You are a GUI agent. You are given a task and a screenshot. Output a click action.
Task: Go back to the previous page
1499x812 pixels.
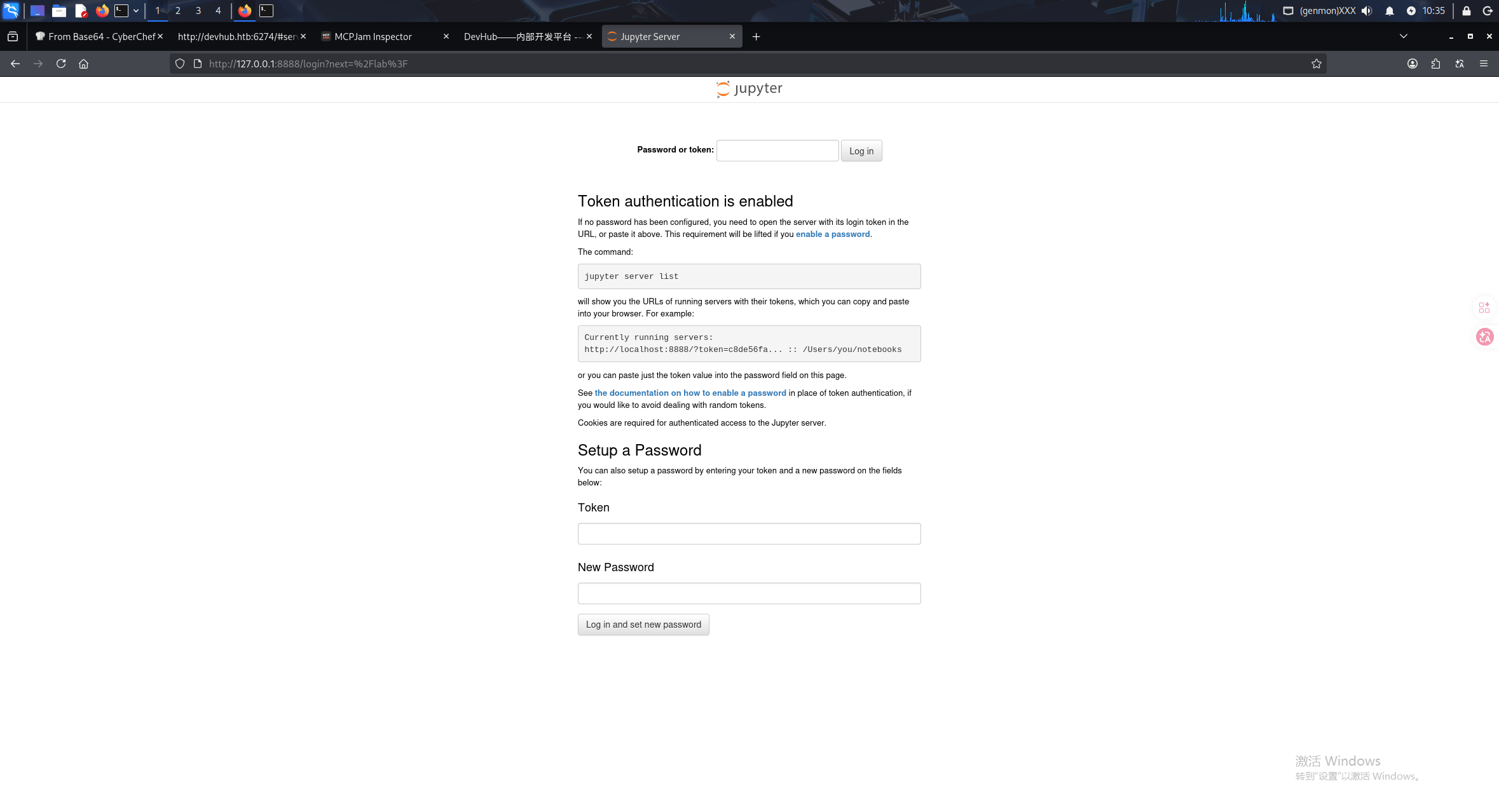pos(15,64)
